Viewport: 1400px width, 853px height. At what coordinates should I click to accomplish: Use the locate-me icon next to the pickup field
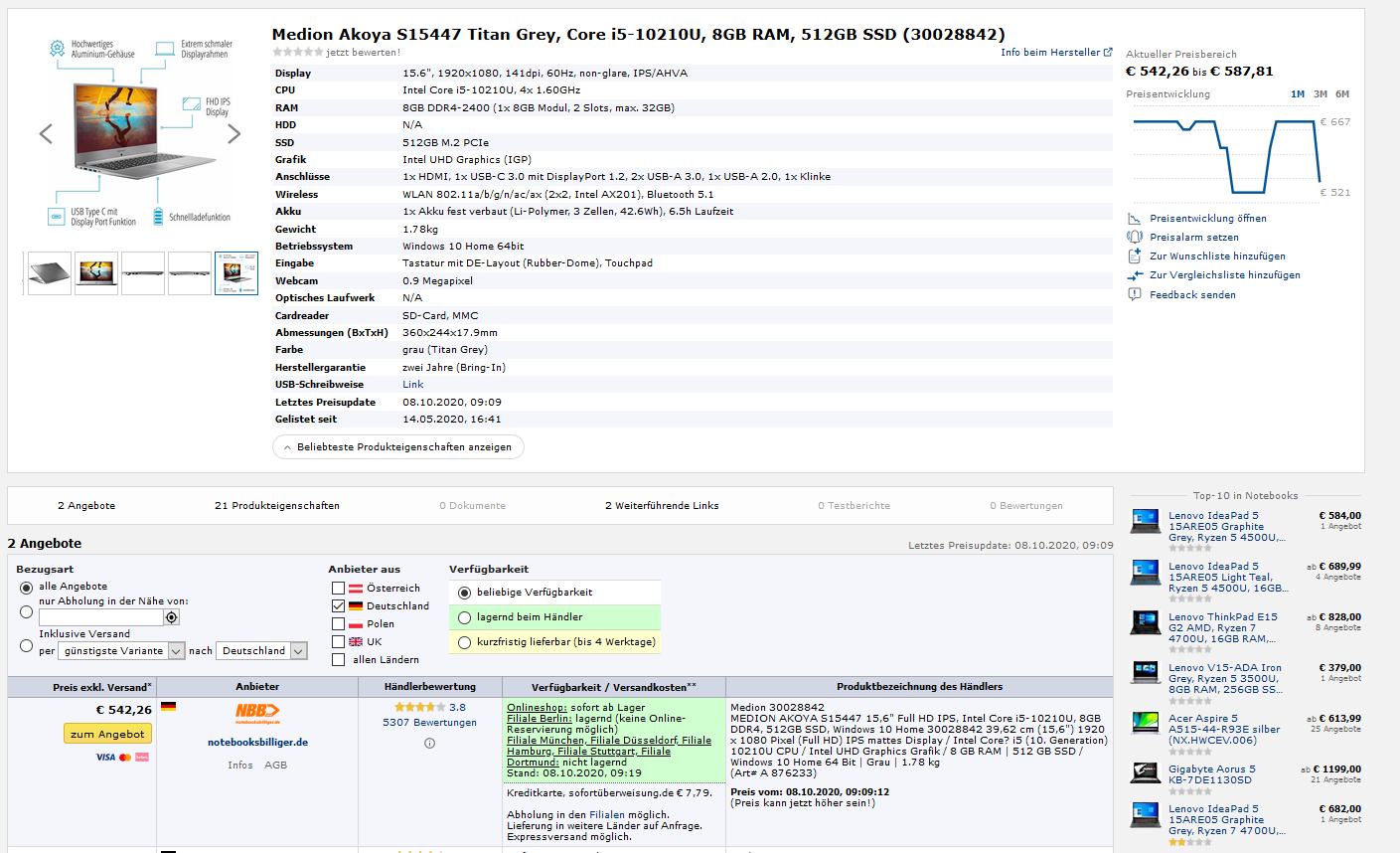[x=172, y=617]
